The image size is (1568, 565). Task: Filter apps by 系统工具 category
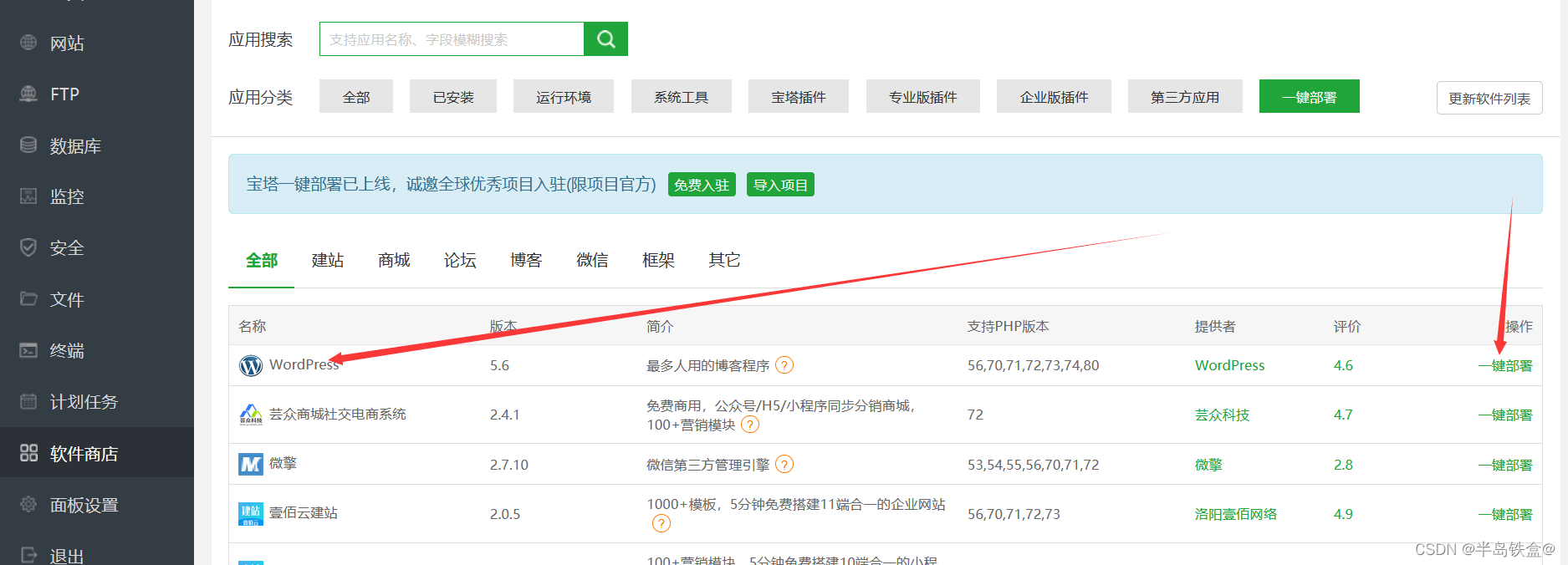682,97
